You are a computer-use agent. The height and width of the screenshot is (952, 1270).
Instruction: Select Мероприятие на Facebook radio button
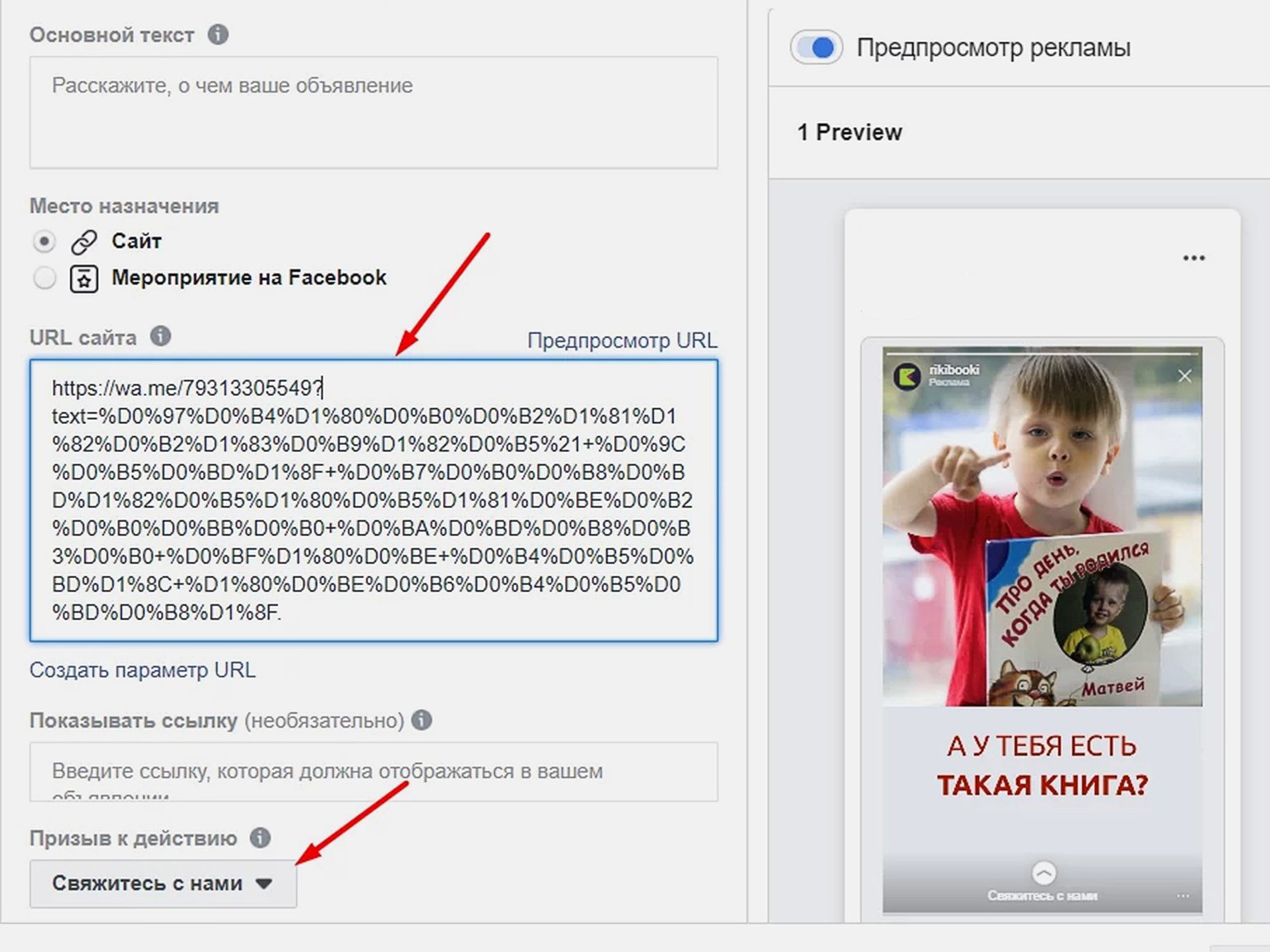45,278
